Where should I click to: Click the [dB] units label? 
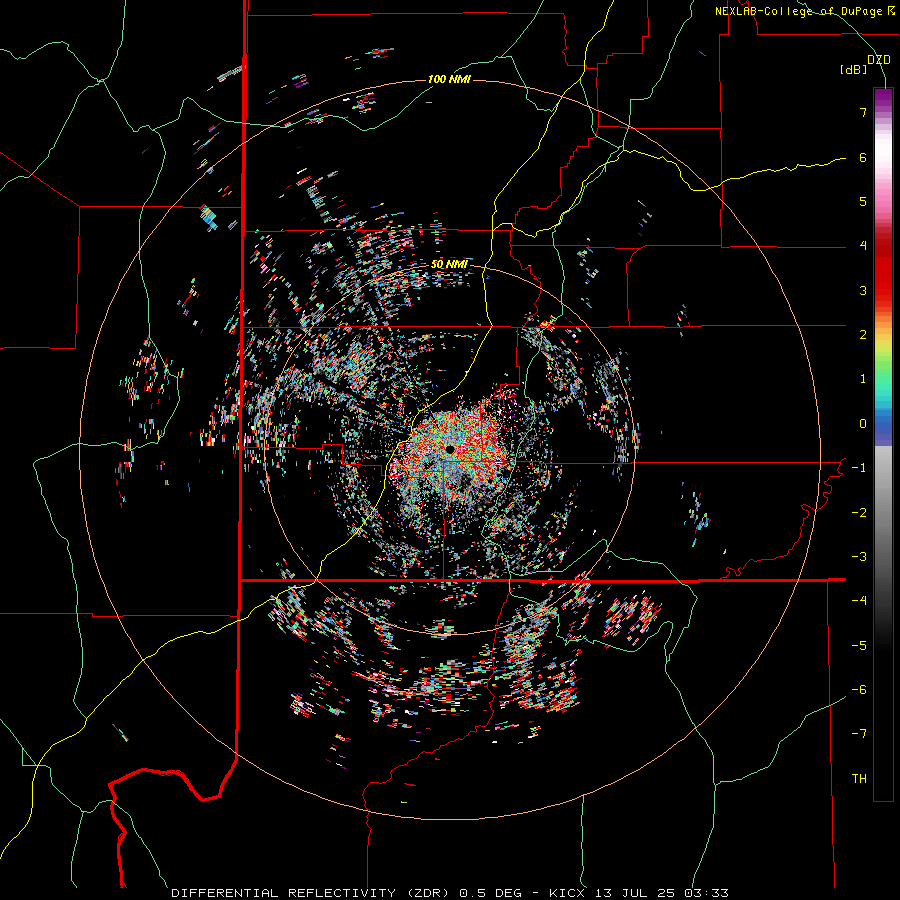(853, 70)
